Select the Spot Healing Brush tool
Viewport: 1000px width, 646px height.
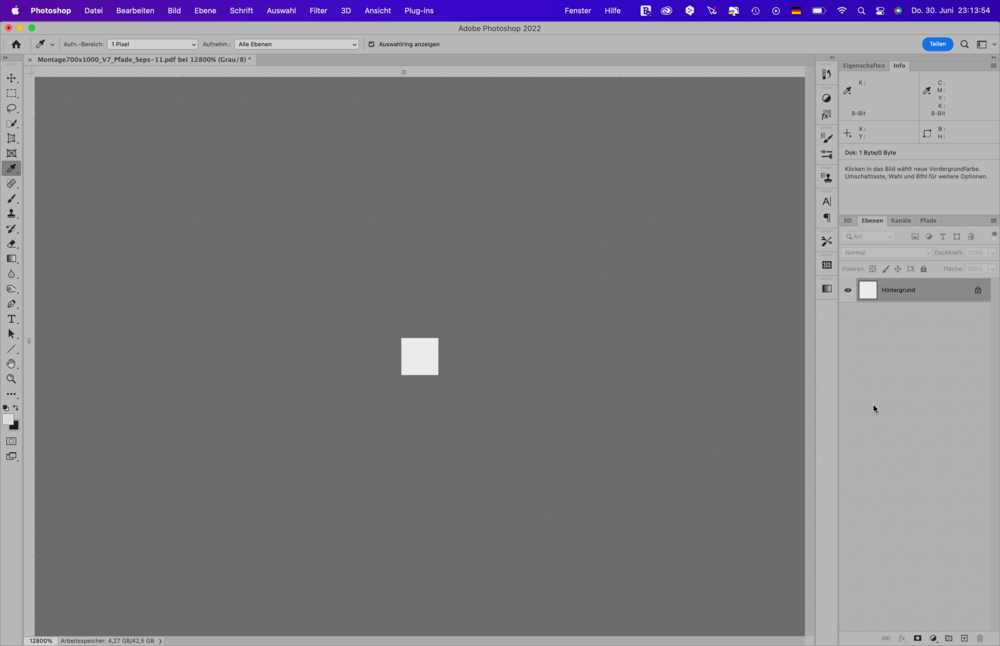11,184
